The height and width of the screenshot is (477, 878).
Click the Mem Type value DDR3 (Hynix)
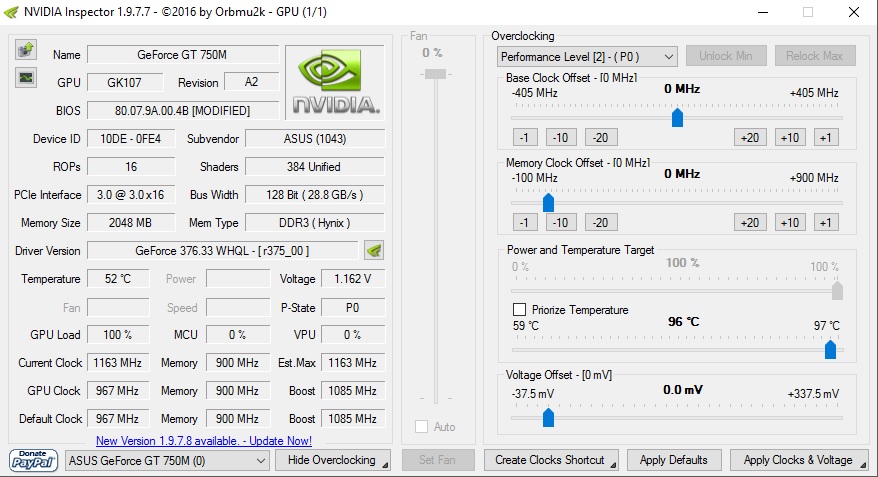pos(315,223)
